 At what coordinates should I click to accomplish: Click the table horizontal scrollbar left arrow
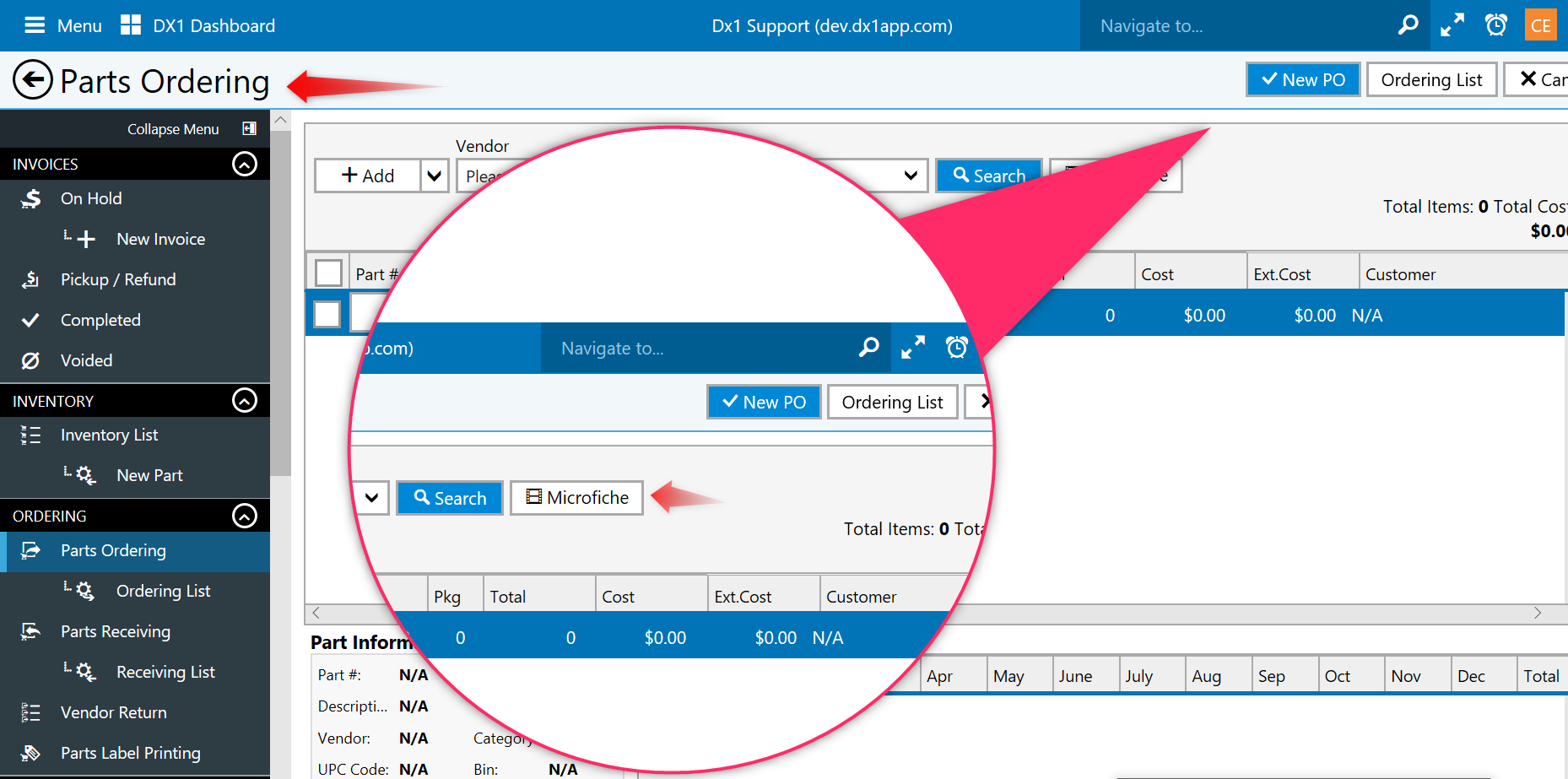point(316,613)
